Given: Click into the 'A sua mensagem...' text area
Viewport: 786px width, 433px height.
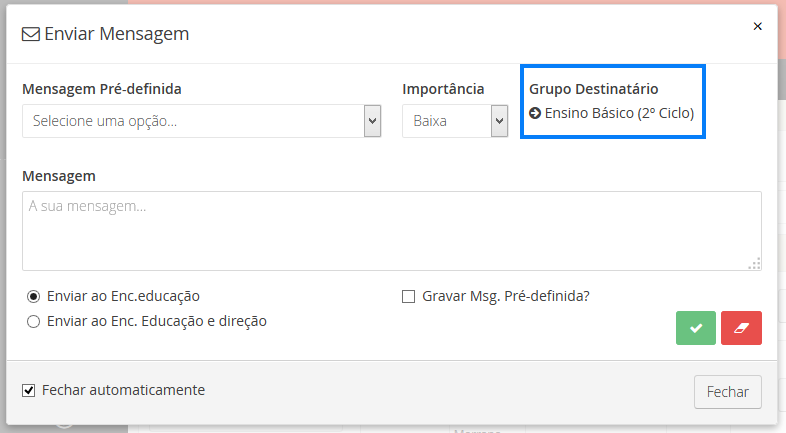Looking at the screenshot, I should coord(390,231).
